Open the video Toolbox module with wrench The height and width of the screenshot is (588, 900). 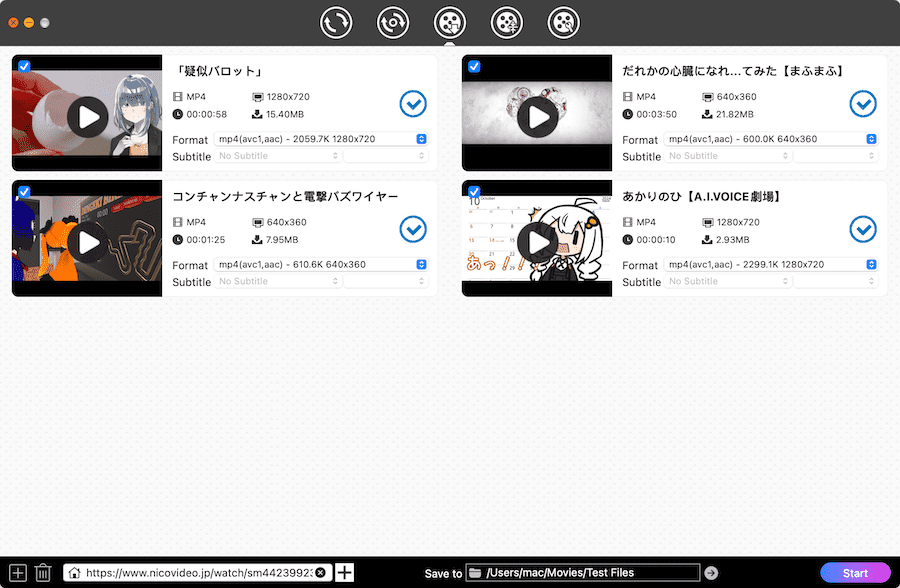(564, 23)
